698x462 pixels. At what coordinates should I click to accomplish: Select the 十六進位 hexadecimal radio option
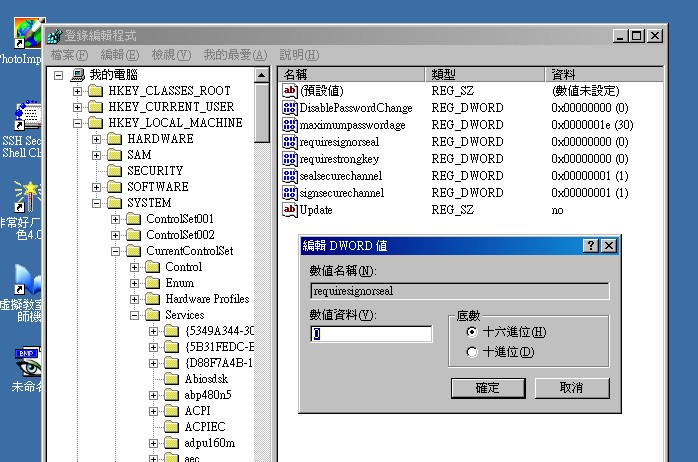(472, 332)
